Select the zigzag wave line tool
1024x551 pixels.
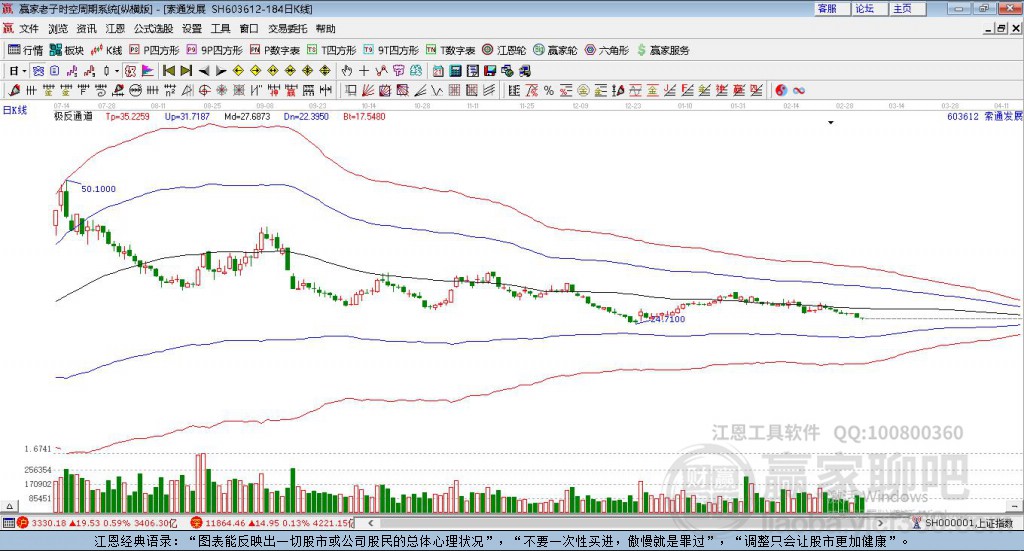[438, 91]
